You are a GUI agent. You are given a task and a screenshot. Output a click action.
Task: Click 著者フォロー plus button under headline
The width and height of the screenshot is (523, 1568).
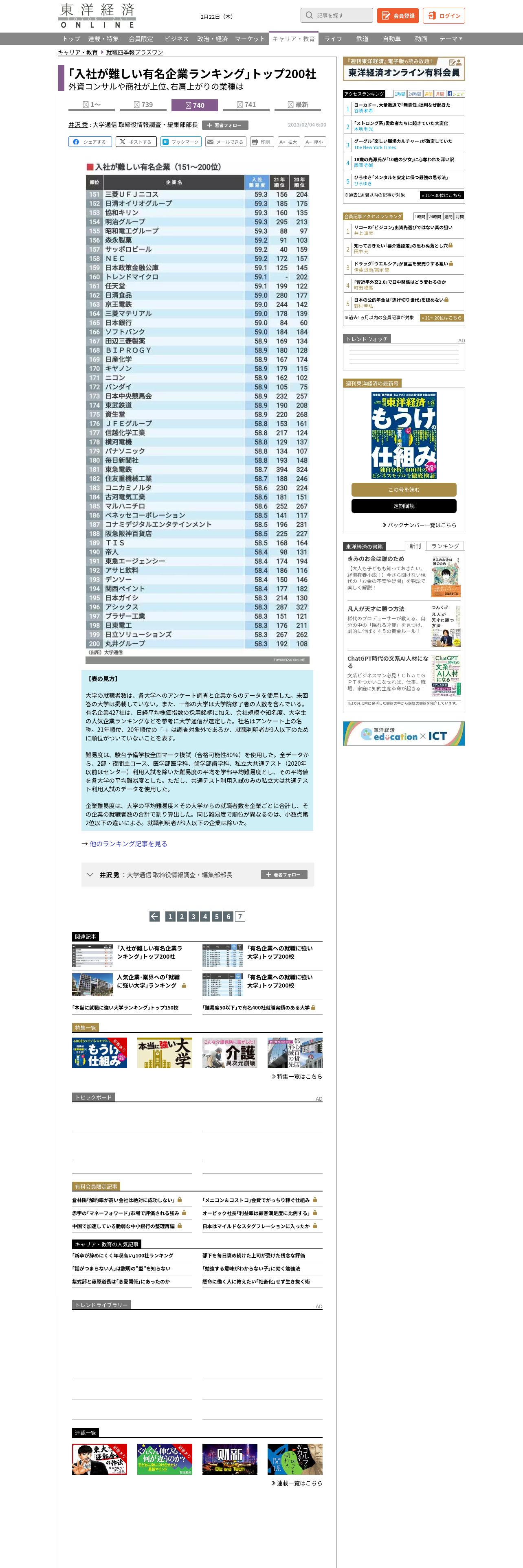point(225,125)
